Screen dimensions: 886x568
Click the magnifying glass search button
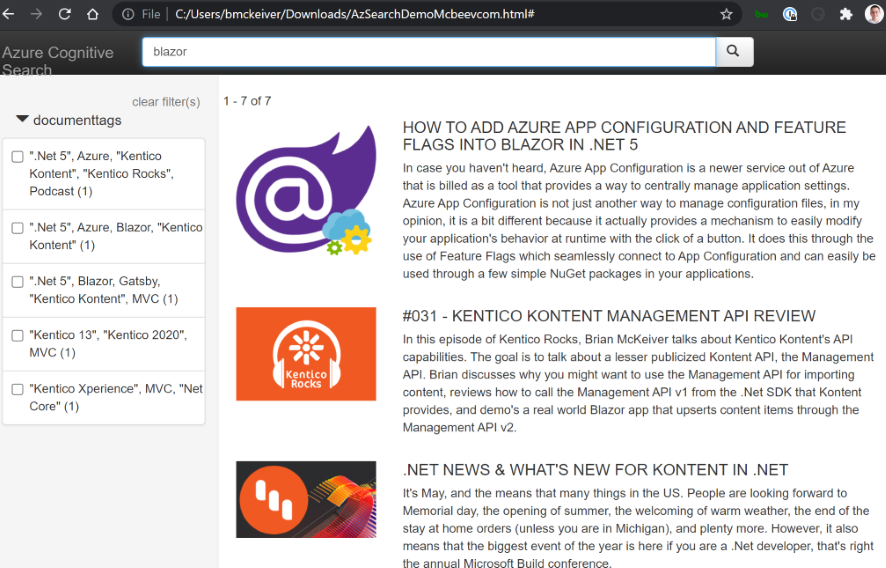click(x=734, y=52)
